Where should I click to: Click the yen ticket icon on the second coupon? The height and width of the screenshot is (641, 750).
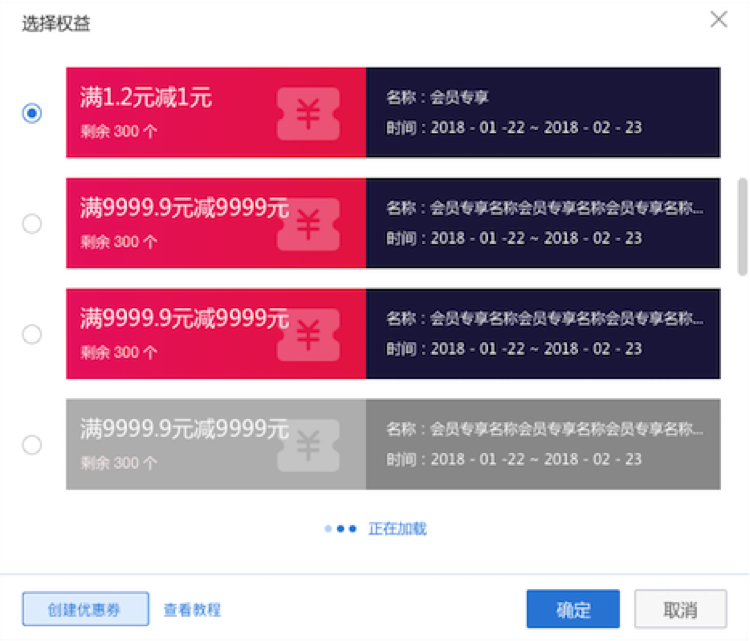308,225
